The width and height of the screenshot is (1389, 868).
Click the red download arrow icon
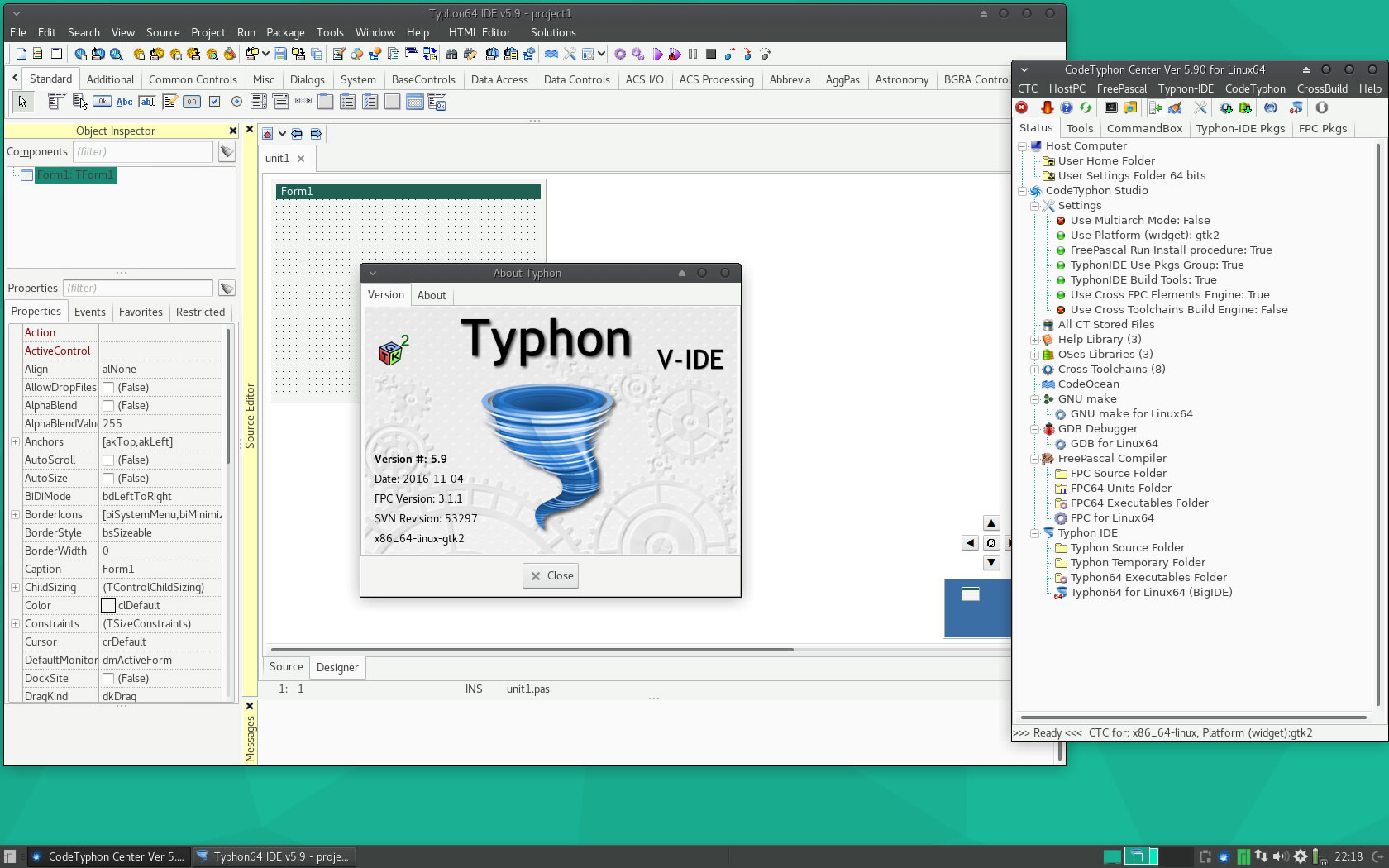click(x=1047, y=107)
